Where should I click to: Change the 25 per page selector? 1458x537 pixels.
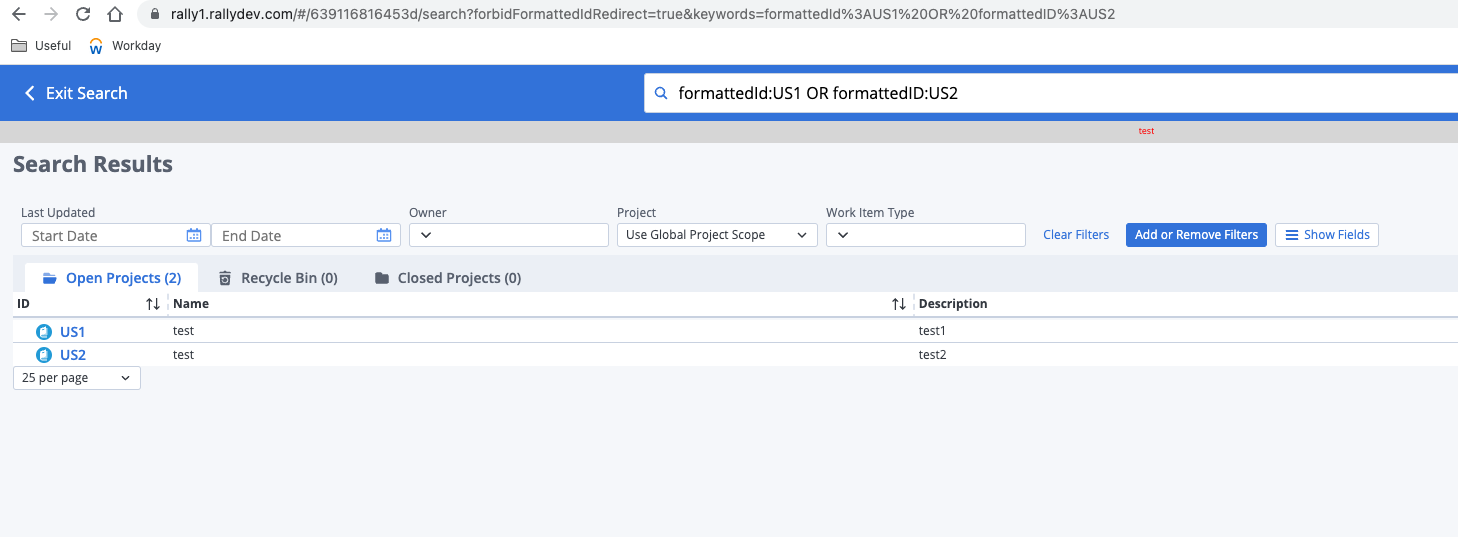77,378
